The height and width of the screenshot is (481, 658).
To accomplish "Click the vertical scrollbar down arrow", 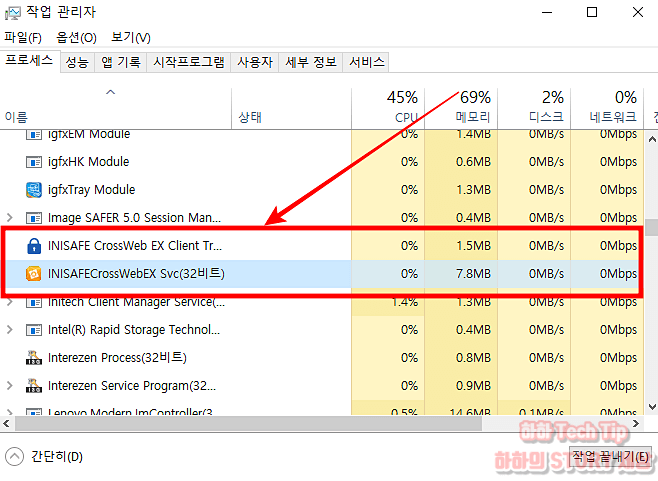I will click(x=652, y=407).
